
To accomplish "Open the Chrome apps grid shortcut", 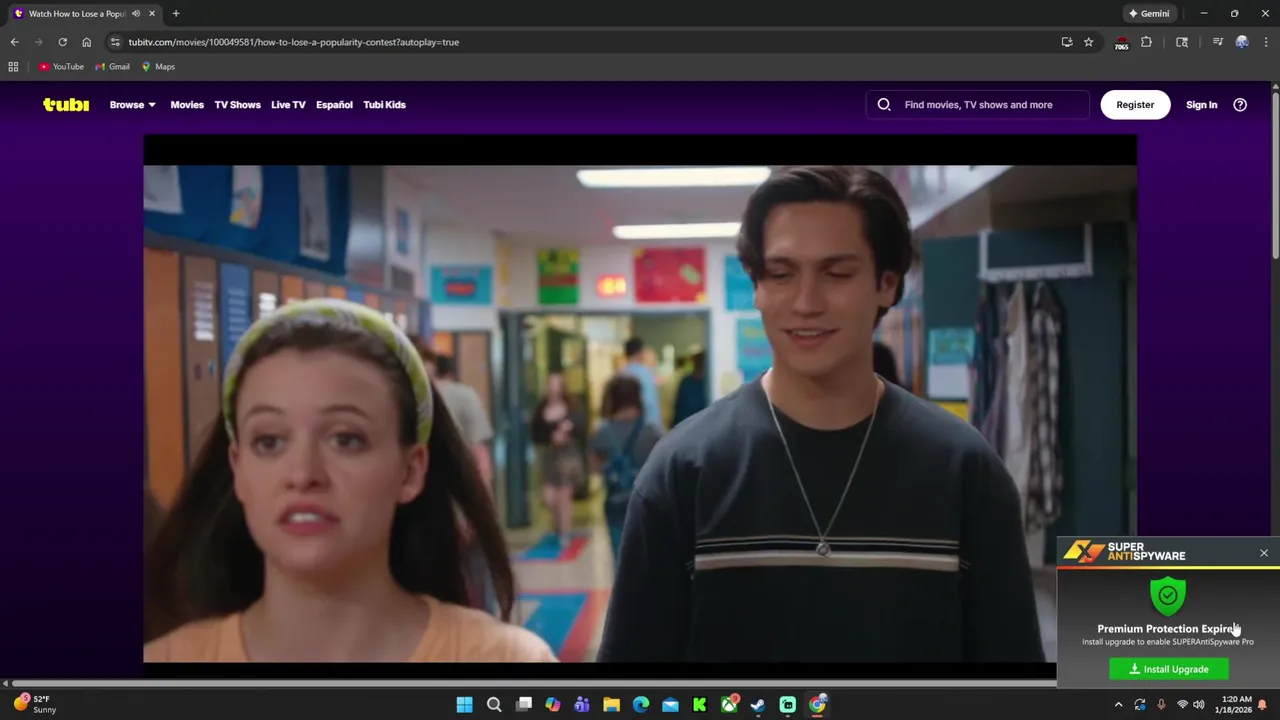I will coord(13,67).
